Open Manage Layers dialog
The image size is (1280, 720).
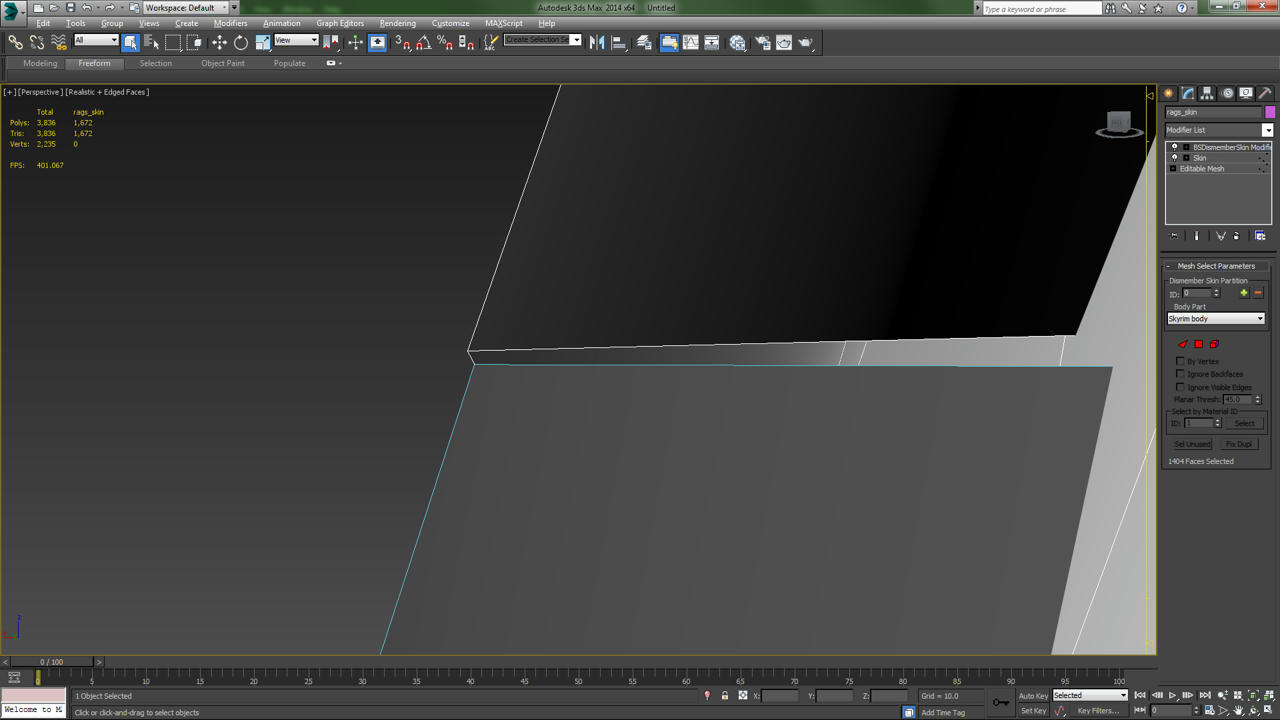coord(644,42)
